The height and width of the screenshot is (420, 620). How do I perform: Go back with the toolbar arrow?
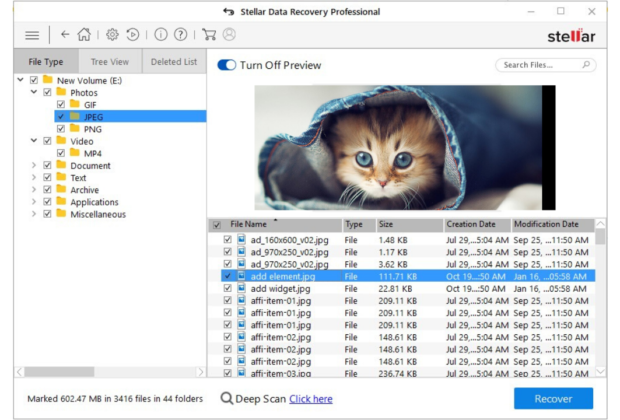tap(65, 34)
